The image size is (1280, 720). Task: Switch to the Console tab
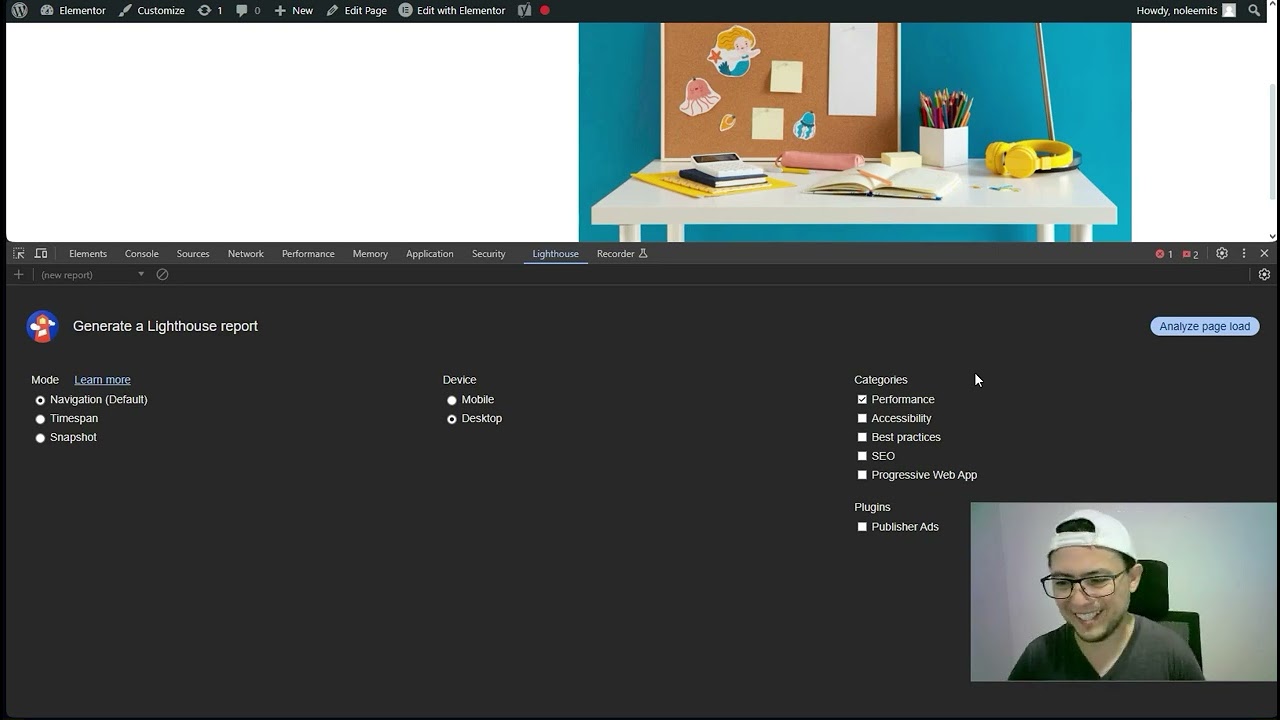tap(142, 254)
